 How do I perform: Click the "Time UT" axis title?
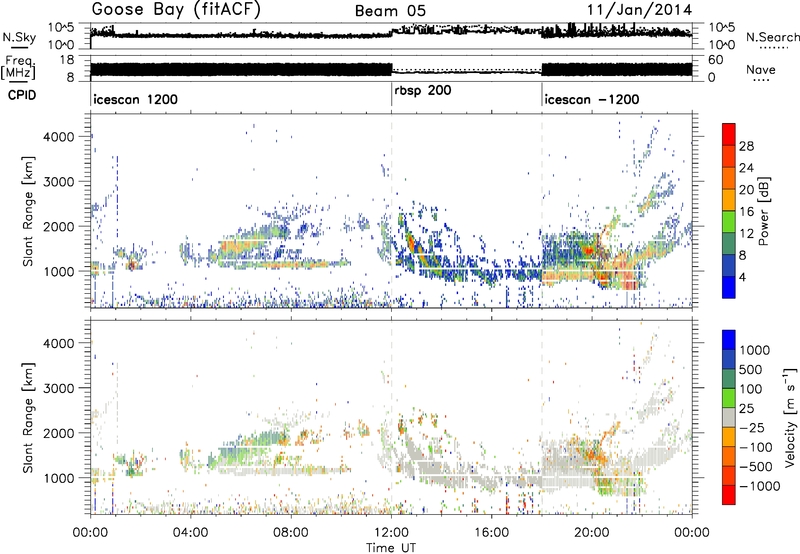391,547
